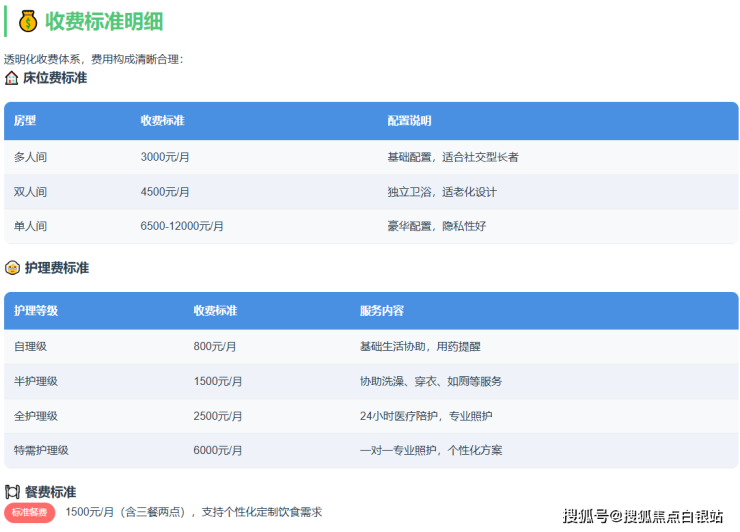Screen dimensions: 740x532
Task: Click the 一对一专业照护，个性化方案 description
Action: tap(430, 451)
